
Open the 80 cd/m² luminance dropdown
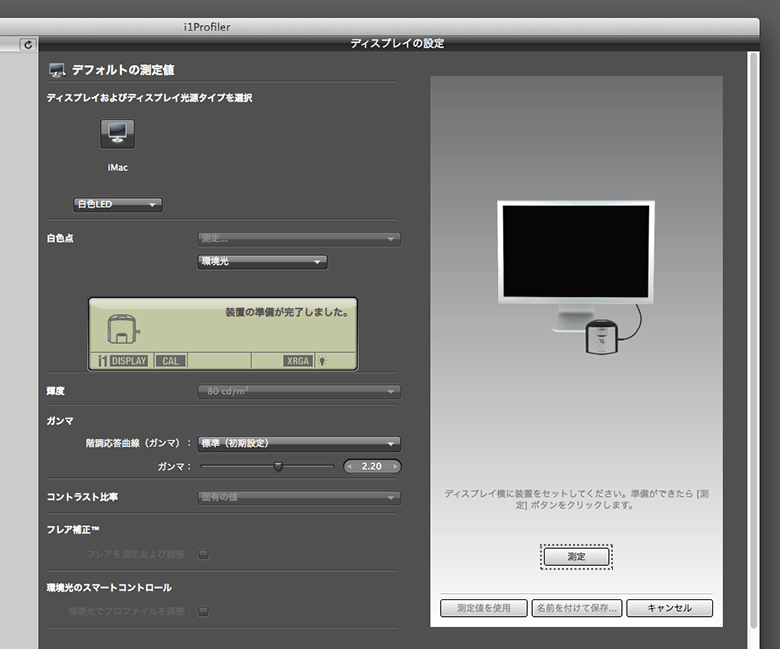click(x=298, y=391)
